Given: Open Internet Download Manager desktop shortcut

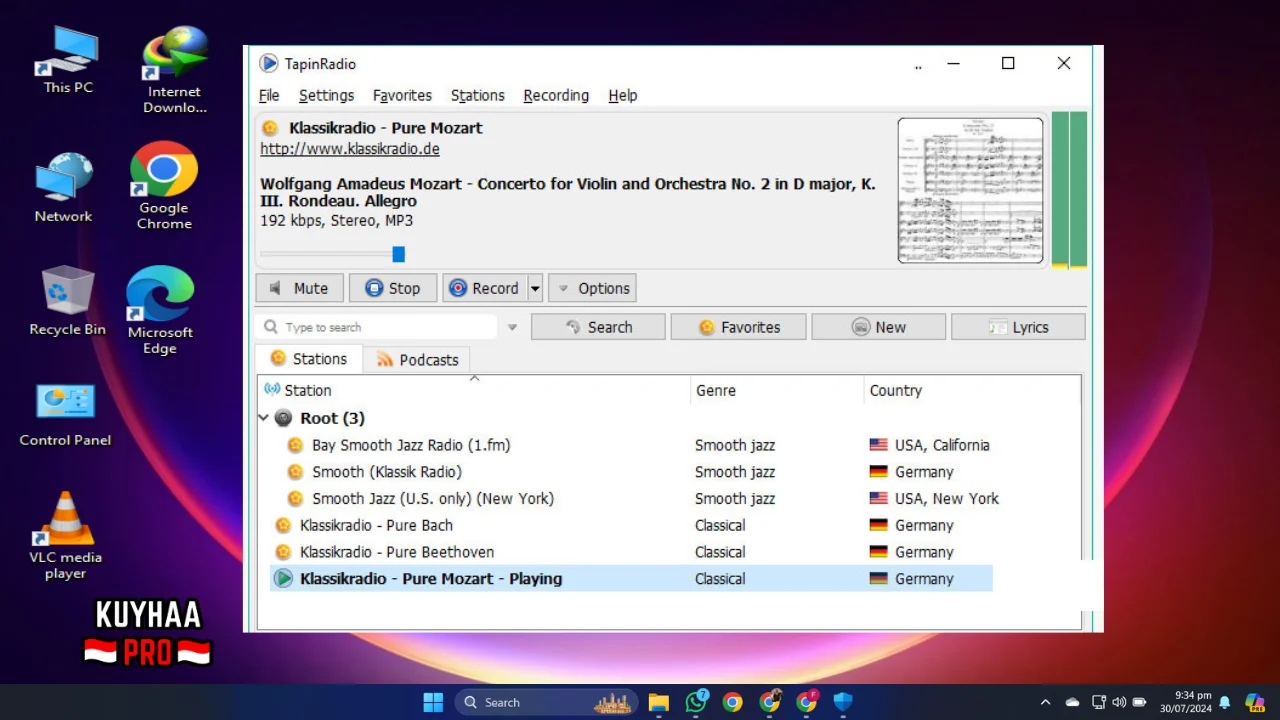Looking at the screenshot, I should pos(174,70).
